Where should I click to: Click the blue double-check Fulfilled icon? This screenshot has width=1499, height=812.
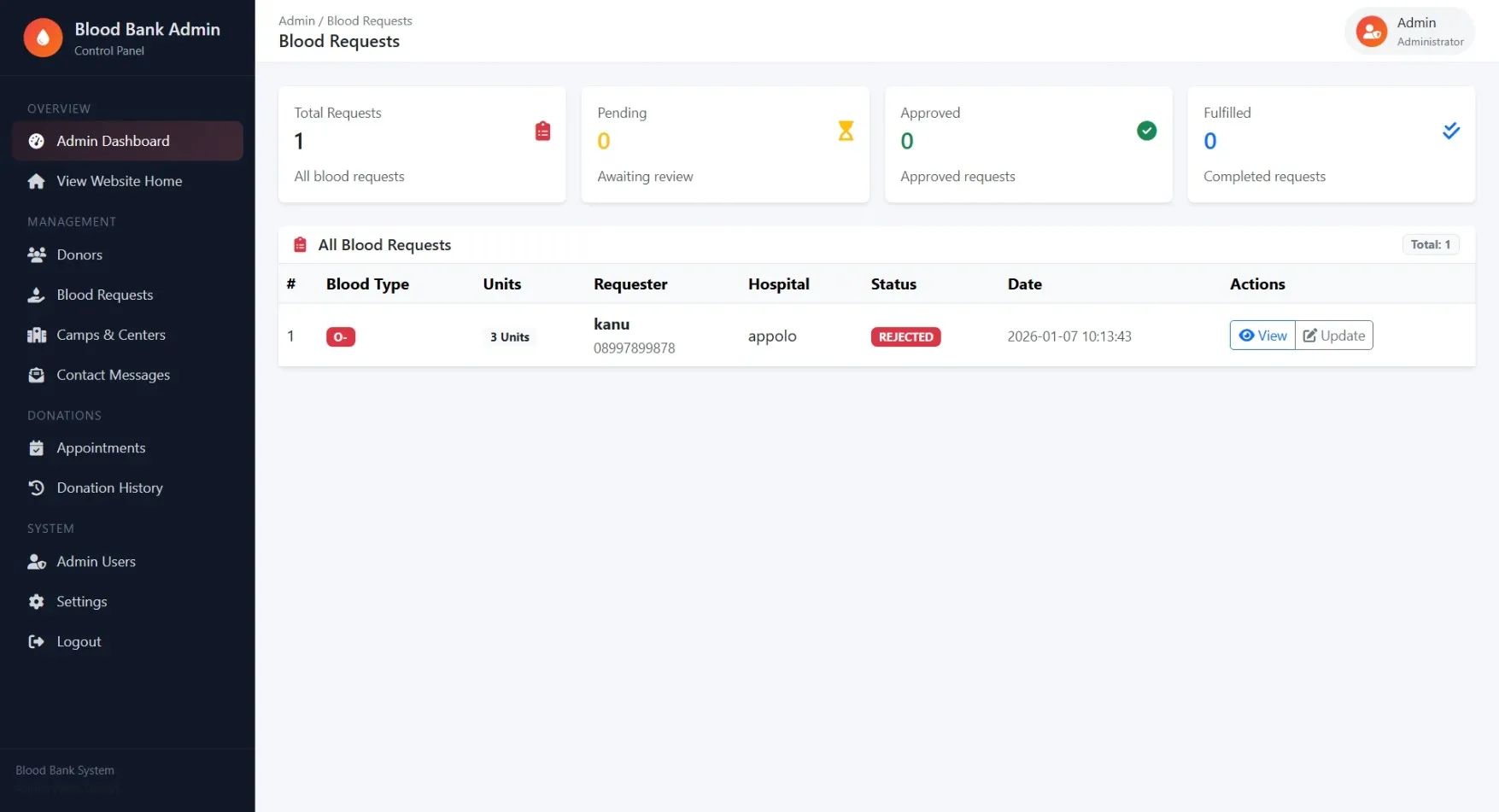(1451, 131)
